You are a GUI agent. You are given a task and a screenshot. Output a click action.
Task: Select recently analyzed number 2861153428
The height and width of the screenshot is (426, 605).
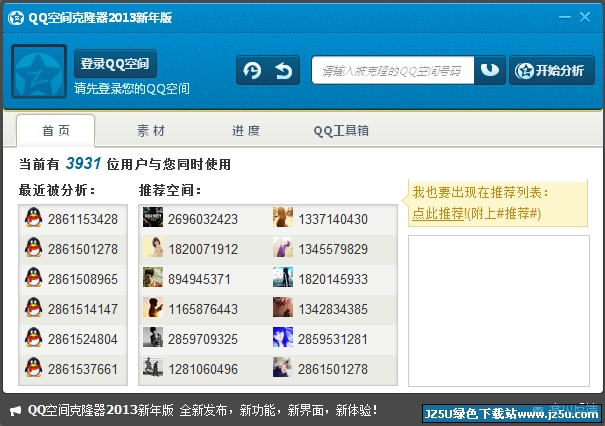coord(83,219)
